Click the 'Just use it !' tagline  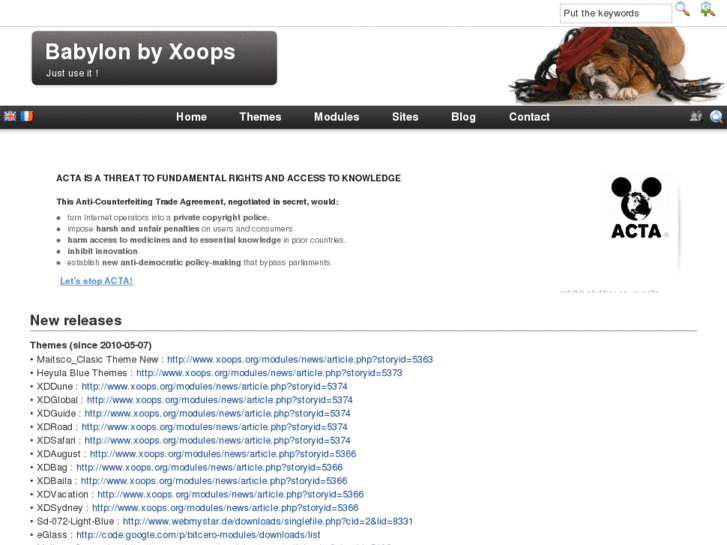click(72, 73)
